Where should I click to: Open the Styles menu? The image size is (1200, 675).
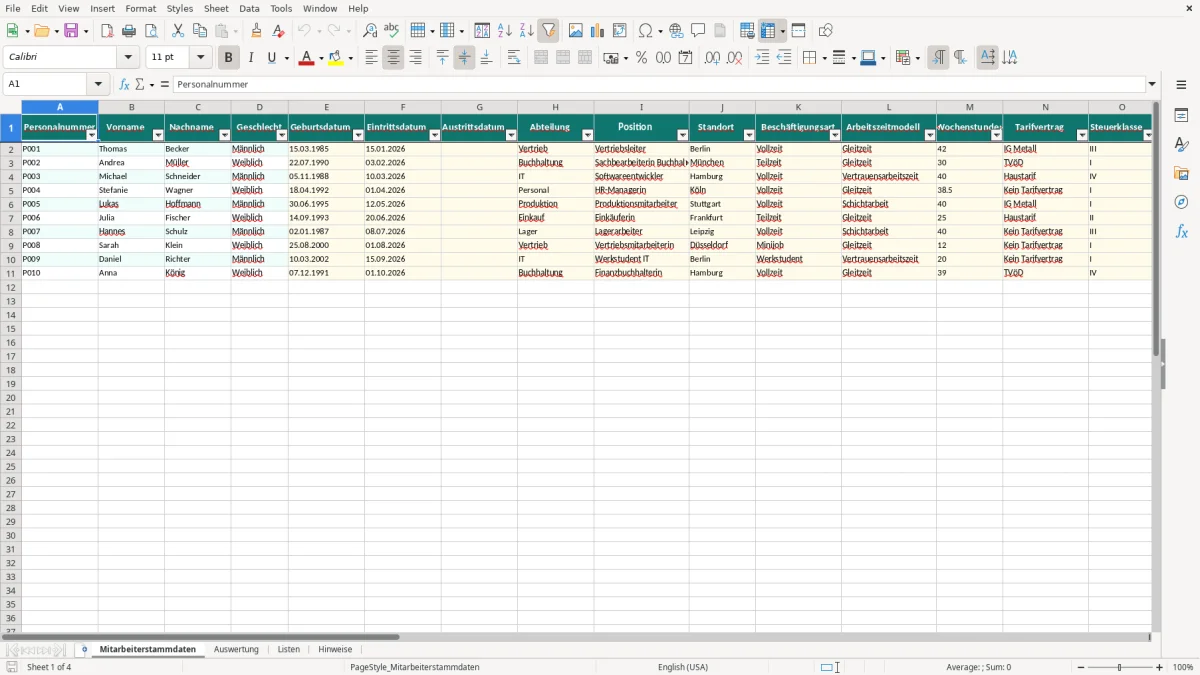click(x=180, y=8)
